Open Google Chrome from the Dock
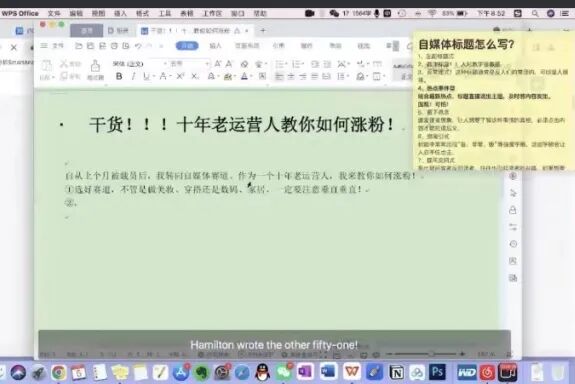Viewport: 575px width, 384px height. click(59, 373)
